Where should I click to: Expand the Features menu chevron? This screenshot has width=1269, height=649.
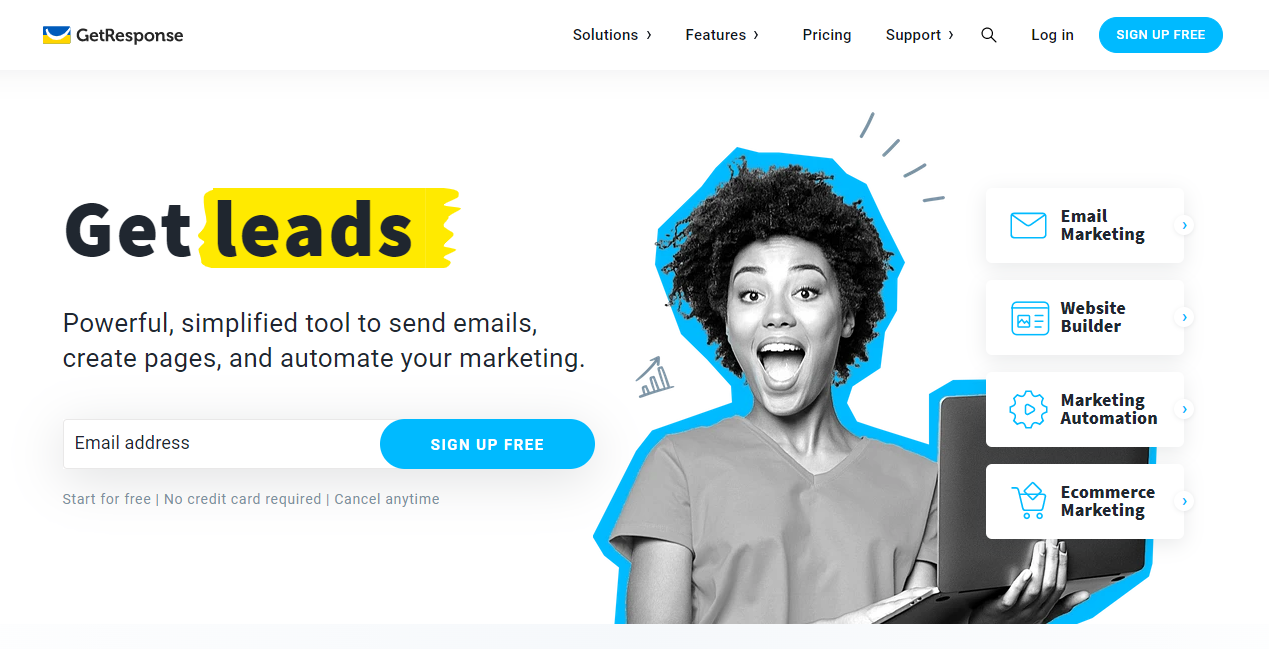[756, 35]
